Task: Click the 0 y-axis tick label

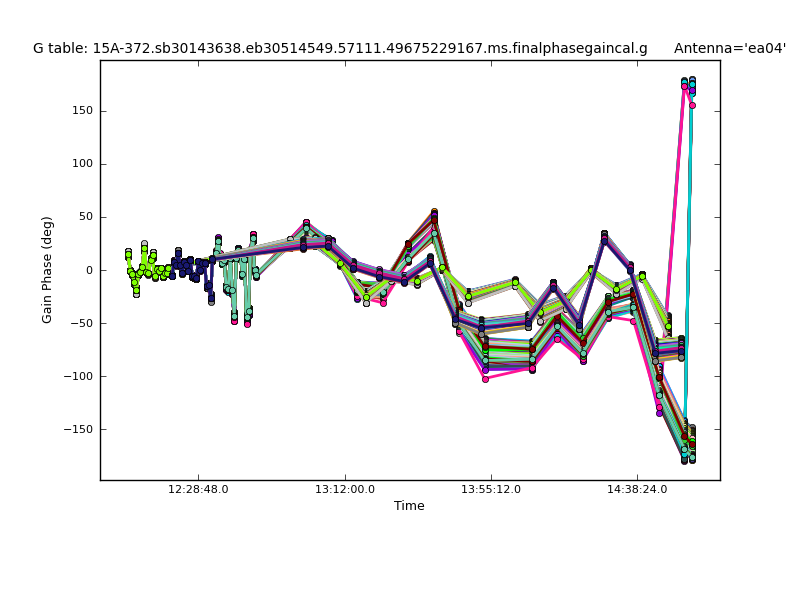Action: [88, 270]
